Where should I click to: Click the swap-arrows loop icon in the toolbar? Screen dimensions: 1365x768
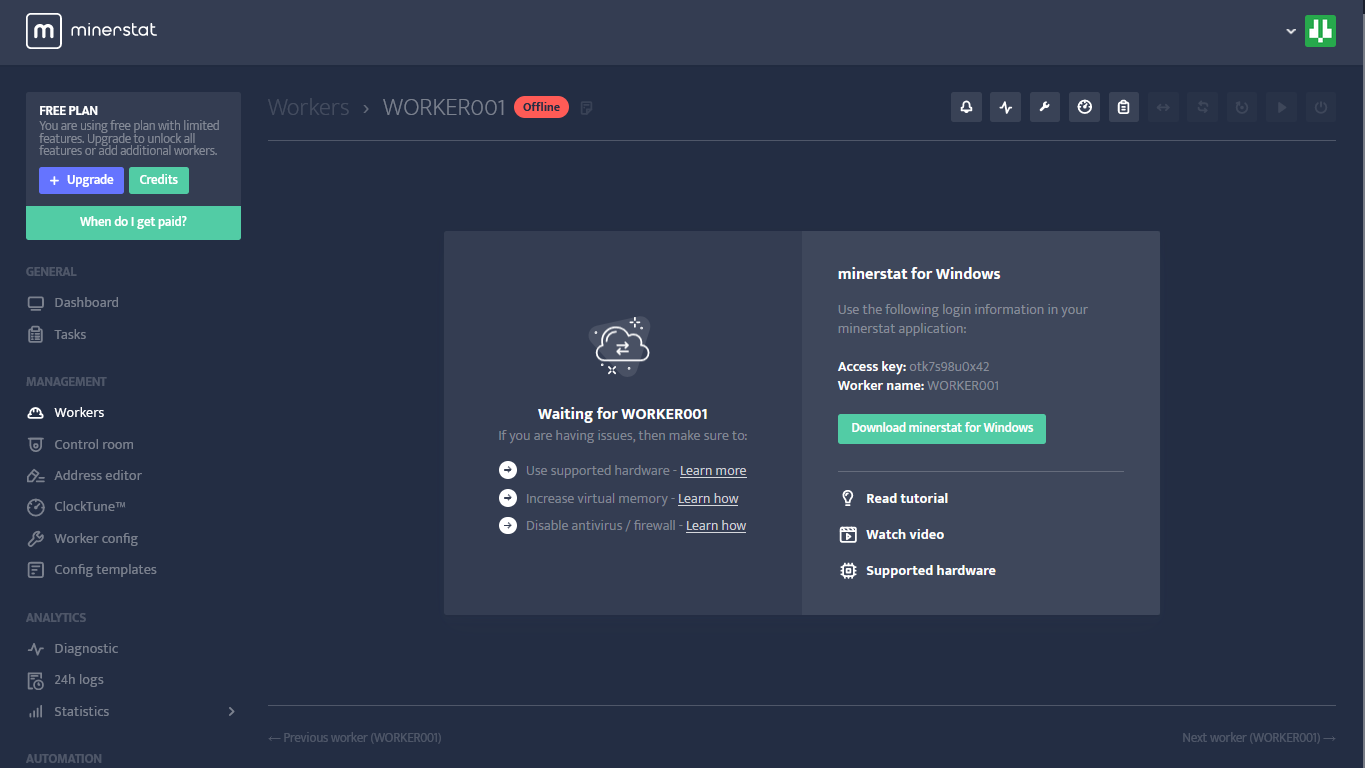(x=1203, y=107)
